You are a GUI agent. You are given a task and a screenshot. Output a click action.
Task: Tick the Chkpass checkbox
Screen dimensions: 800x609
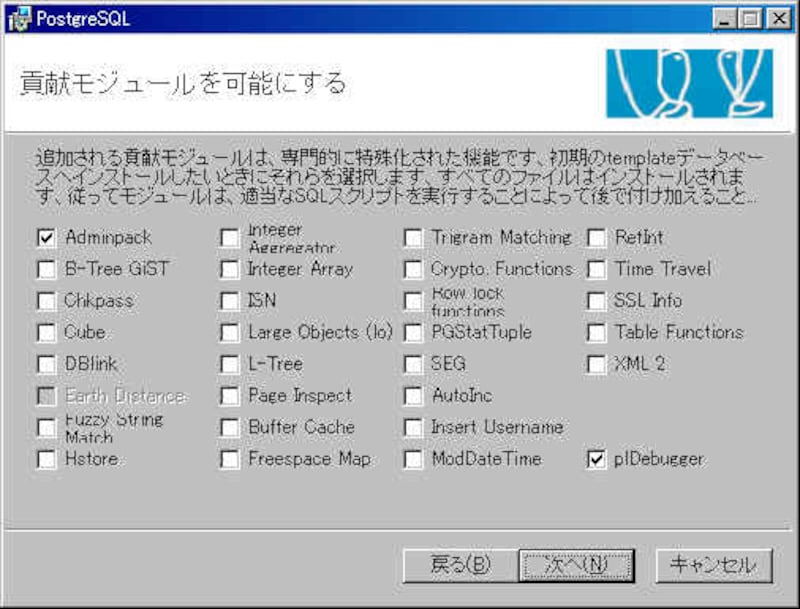46,301
